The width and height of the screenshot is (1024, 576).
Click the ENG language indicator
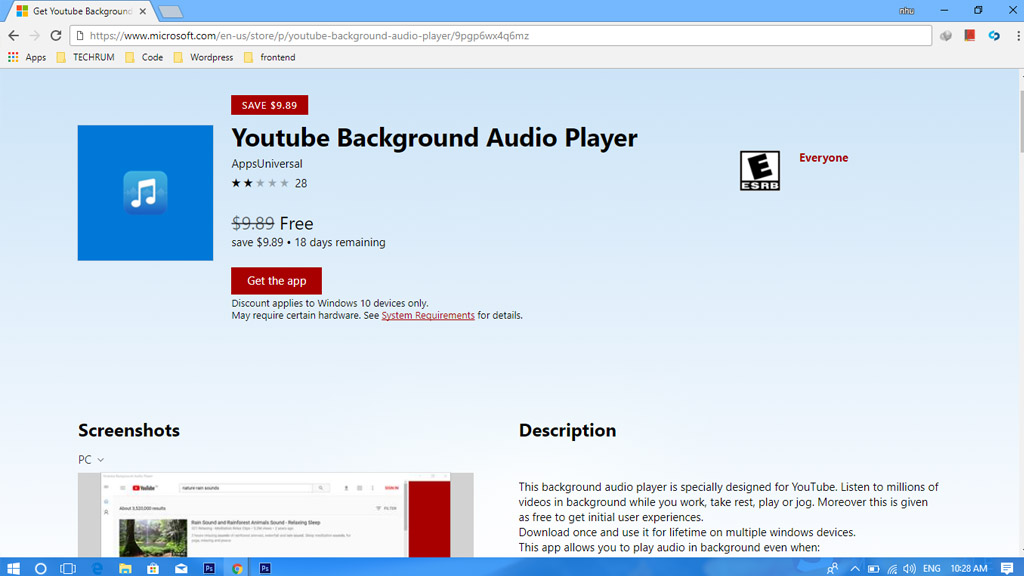(x=932, y=569)
